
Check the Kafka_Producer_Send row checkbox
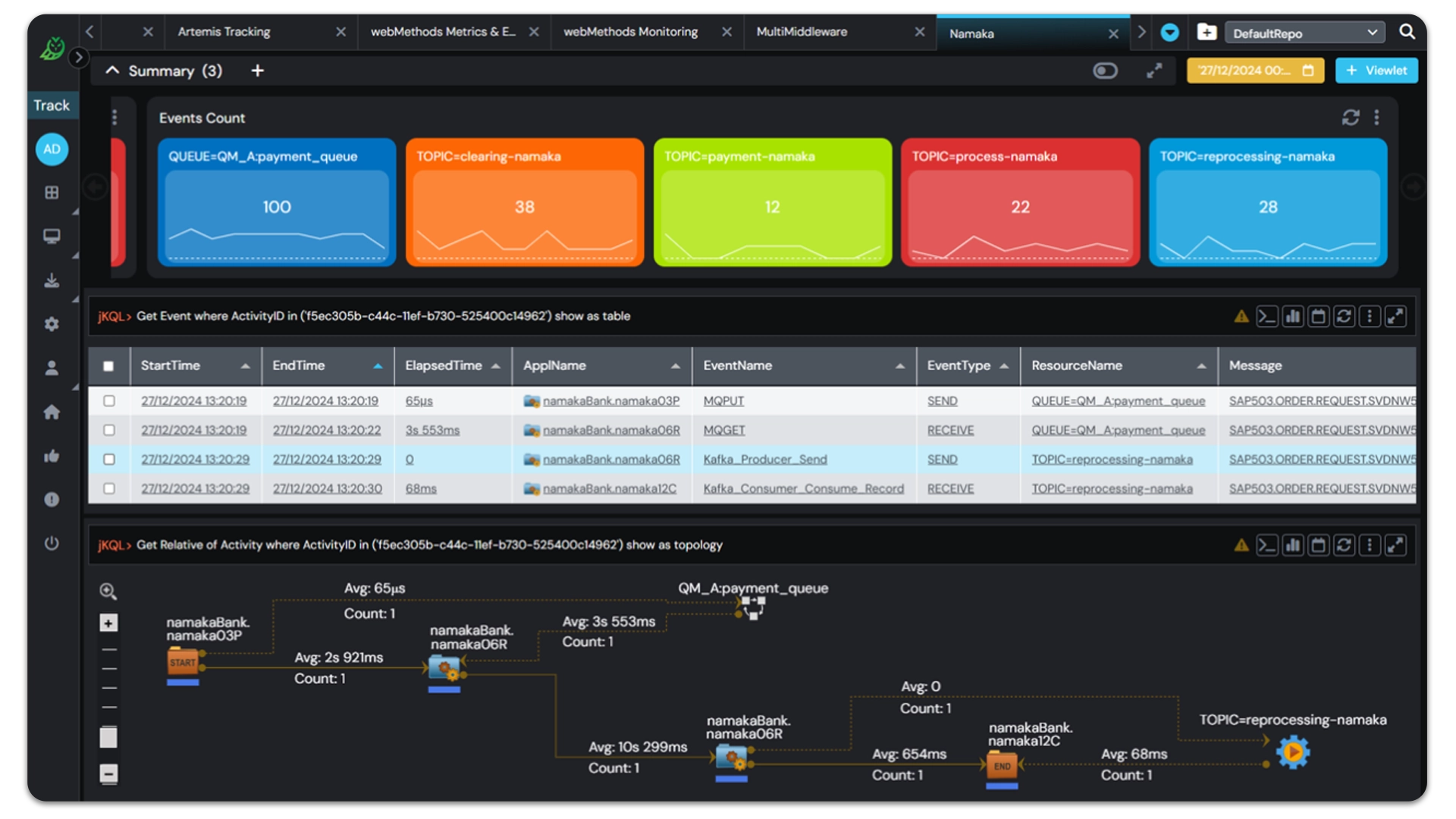pos(109,460)
